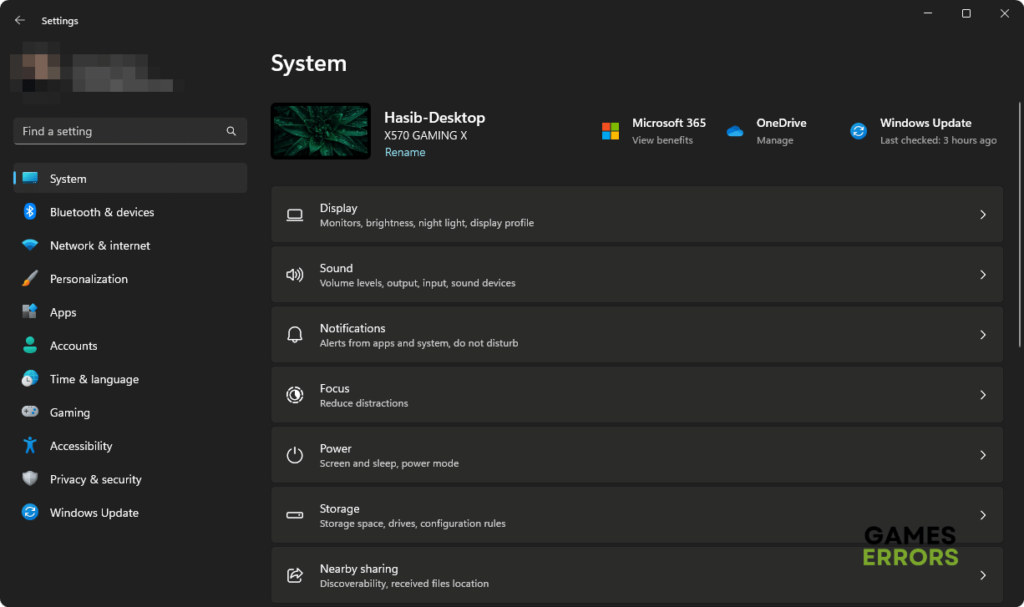
Task: Click the back arrow at top left
Action: tap(18, 19)
